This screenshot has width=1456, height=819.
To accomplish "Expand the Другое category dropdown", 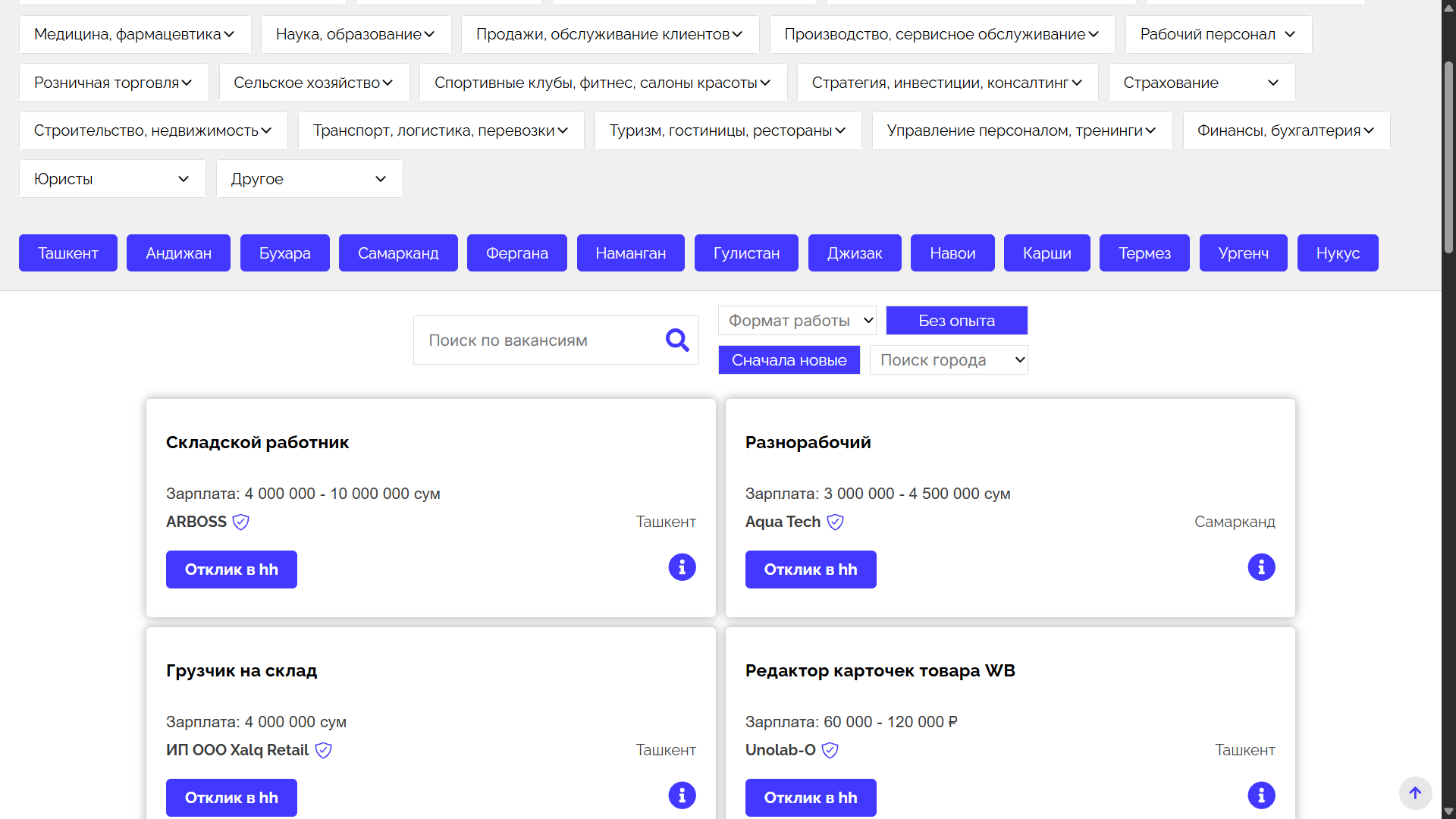I will coord(309,179).
